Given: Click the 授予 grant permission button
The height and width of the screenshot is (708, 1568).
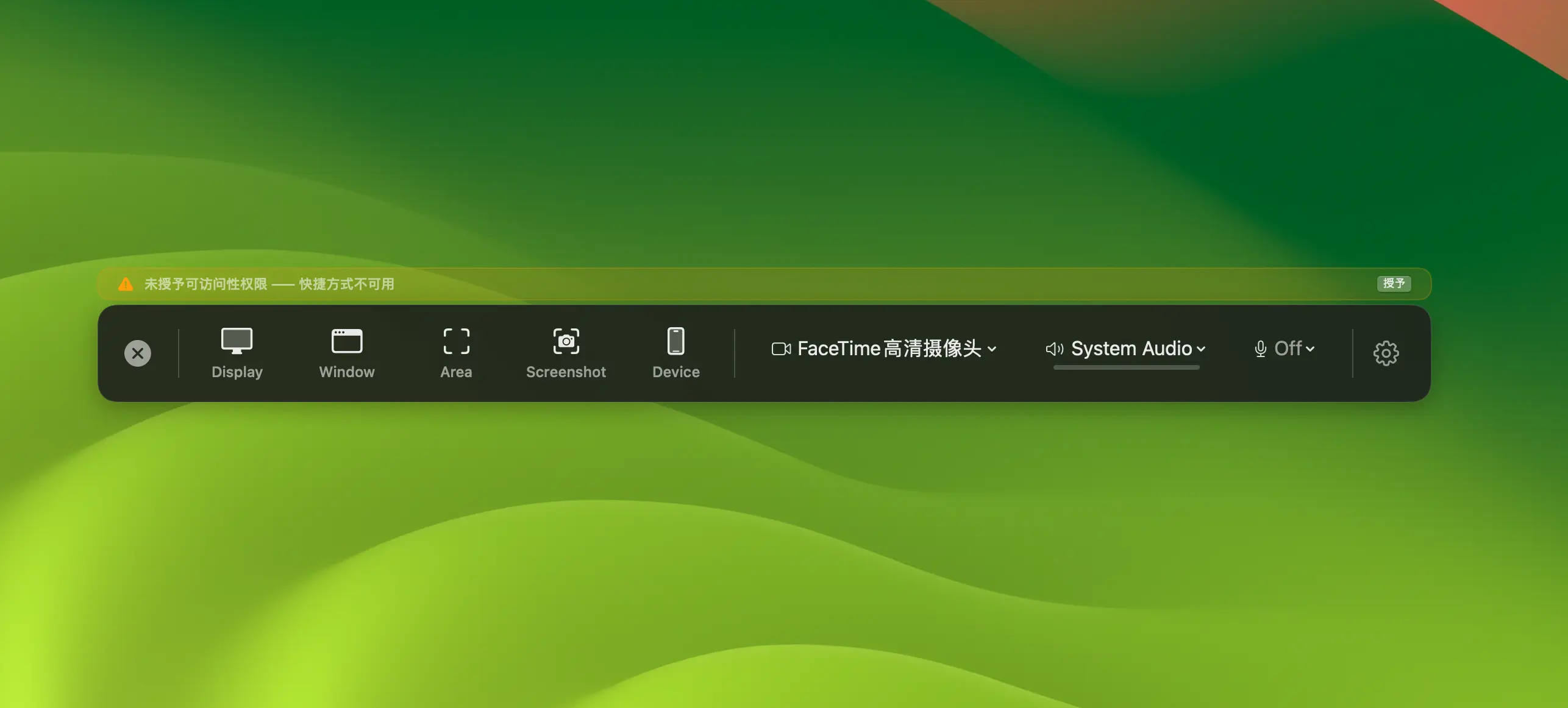Looking at the screenshot, I should [1394, 283].
